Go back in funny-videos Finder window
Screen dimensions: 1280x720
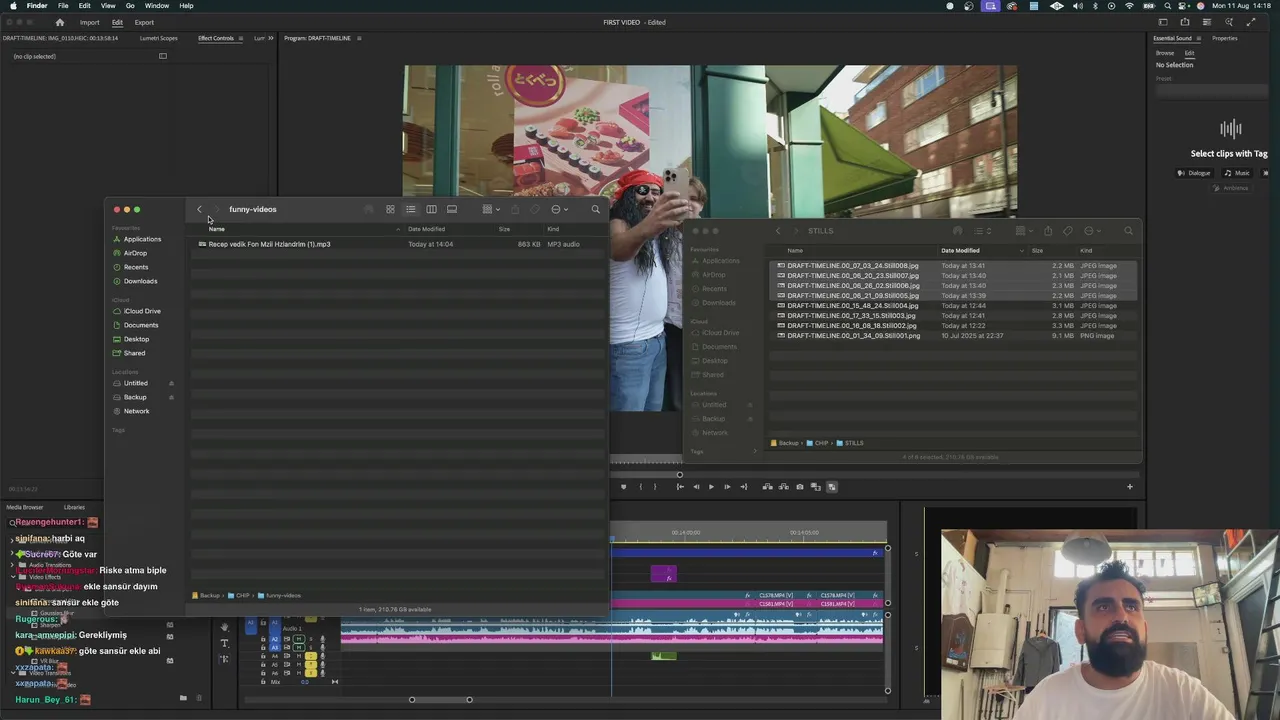tap(199, 209)
